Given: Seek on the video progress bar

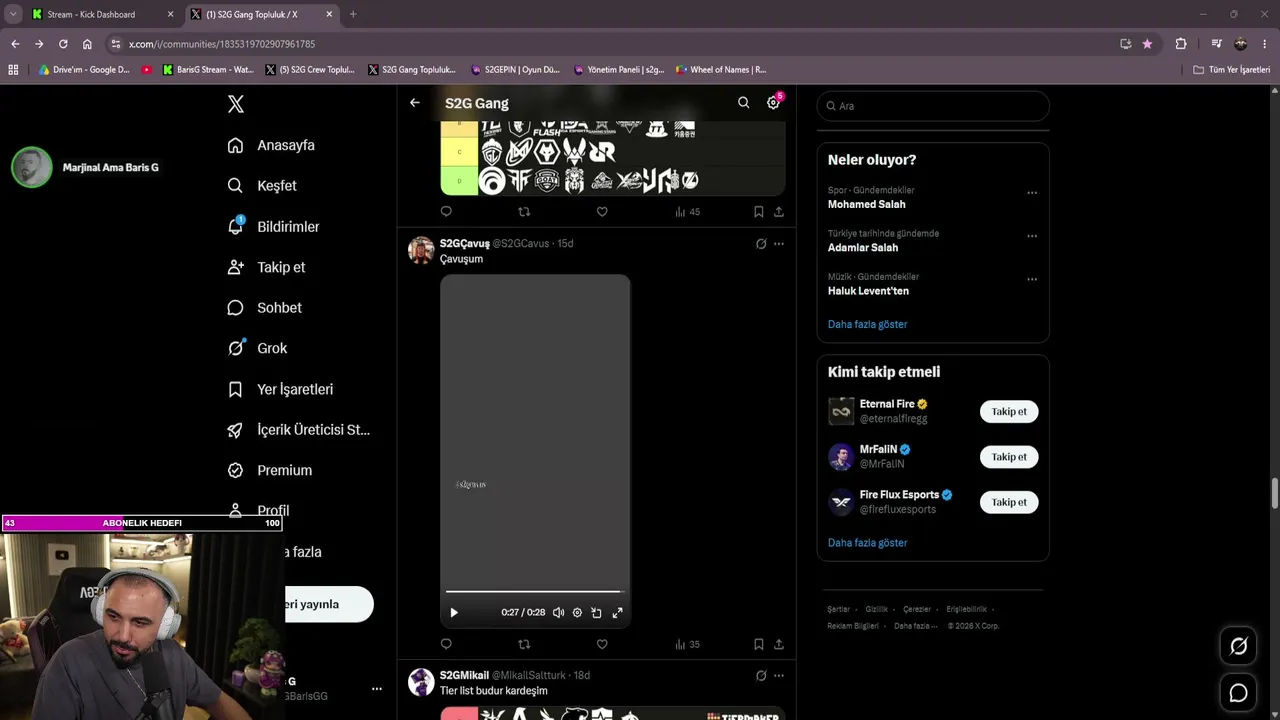Looking at the screenshot, I should coord(535,591).
